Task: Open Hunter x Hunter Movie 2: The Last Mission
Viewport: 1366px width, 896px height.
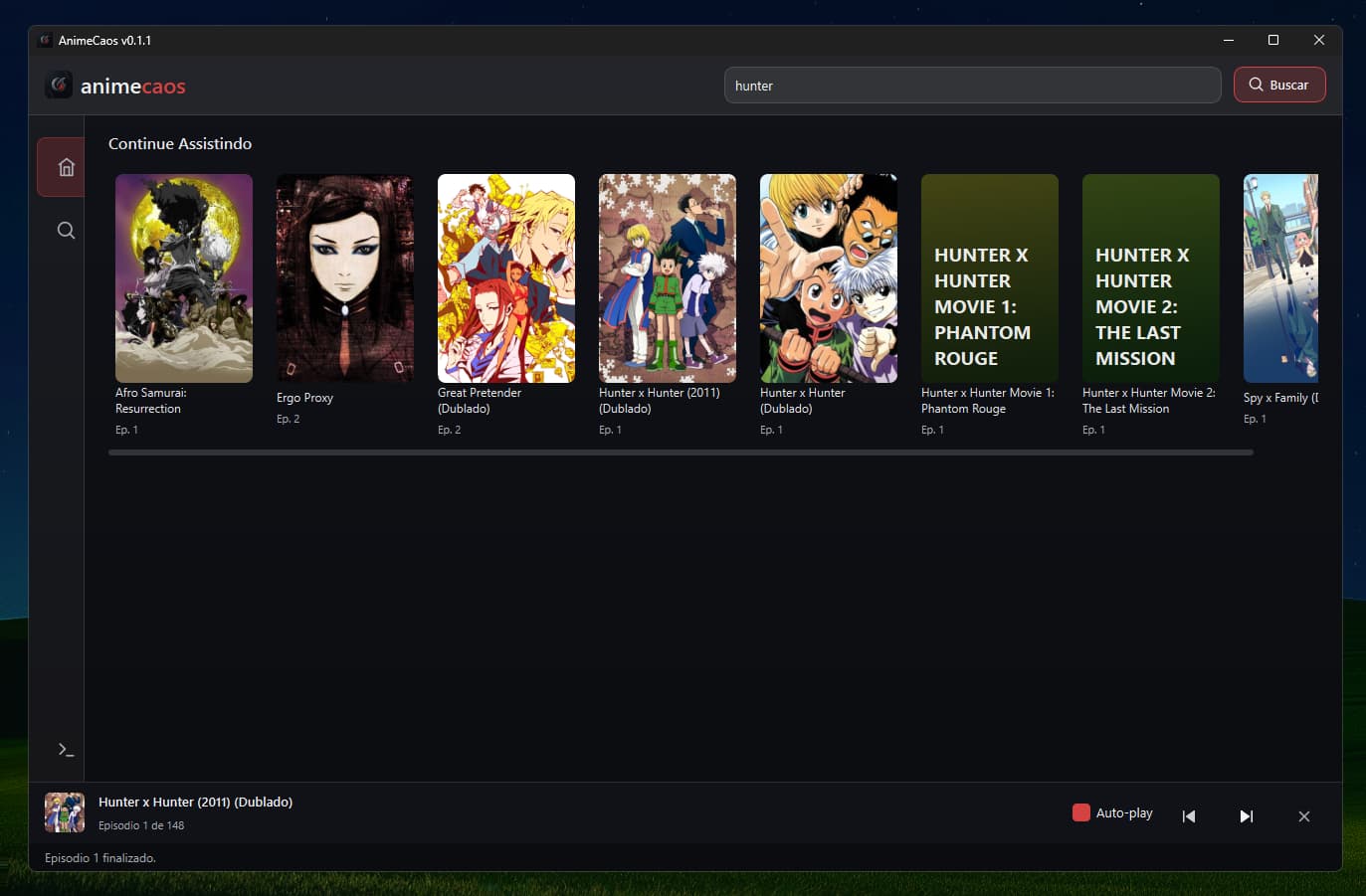Action: tap(1150, 278)
